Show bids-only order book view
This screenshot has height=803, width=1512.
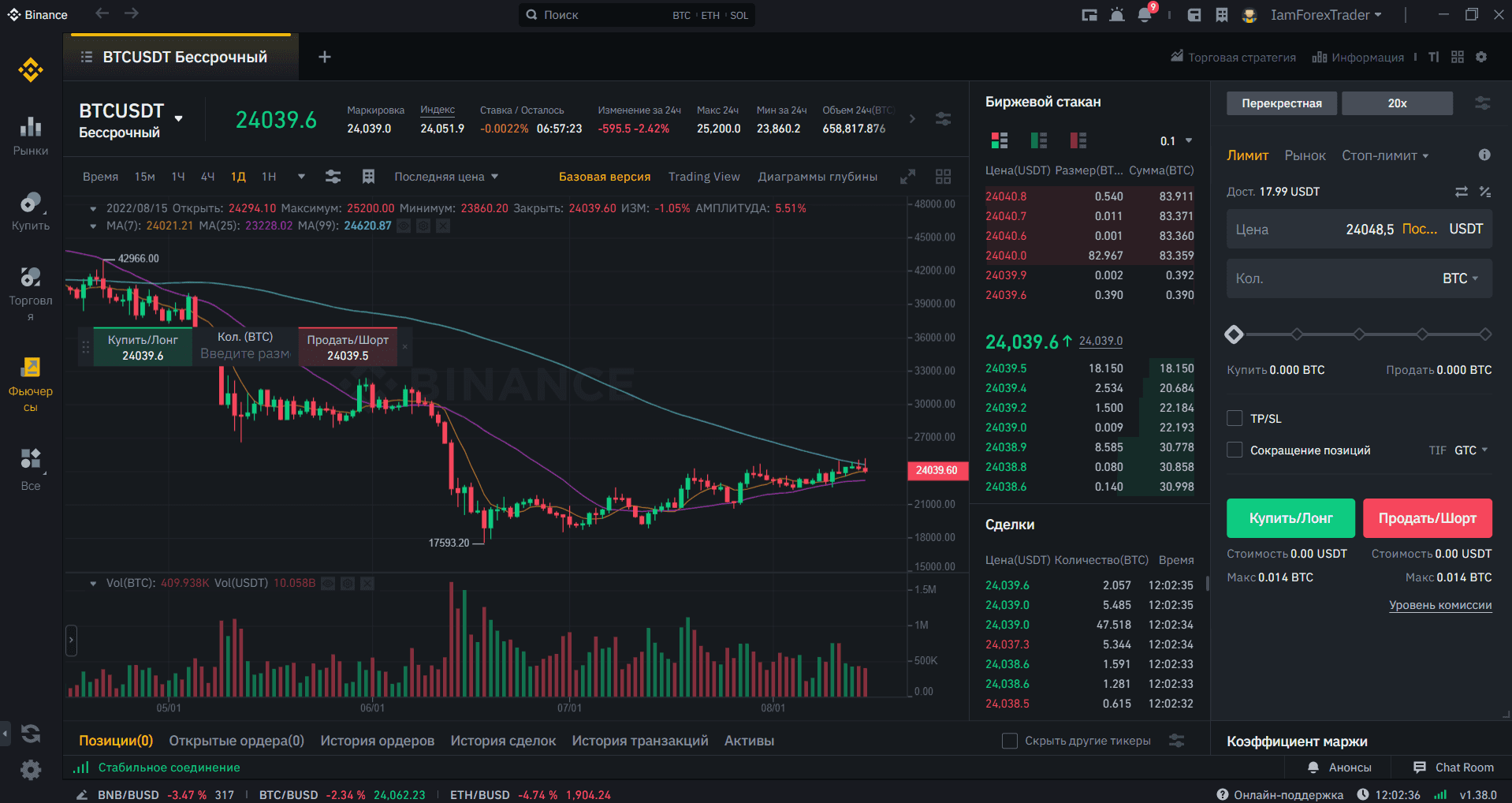(x=1039, y=140)
